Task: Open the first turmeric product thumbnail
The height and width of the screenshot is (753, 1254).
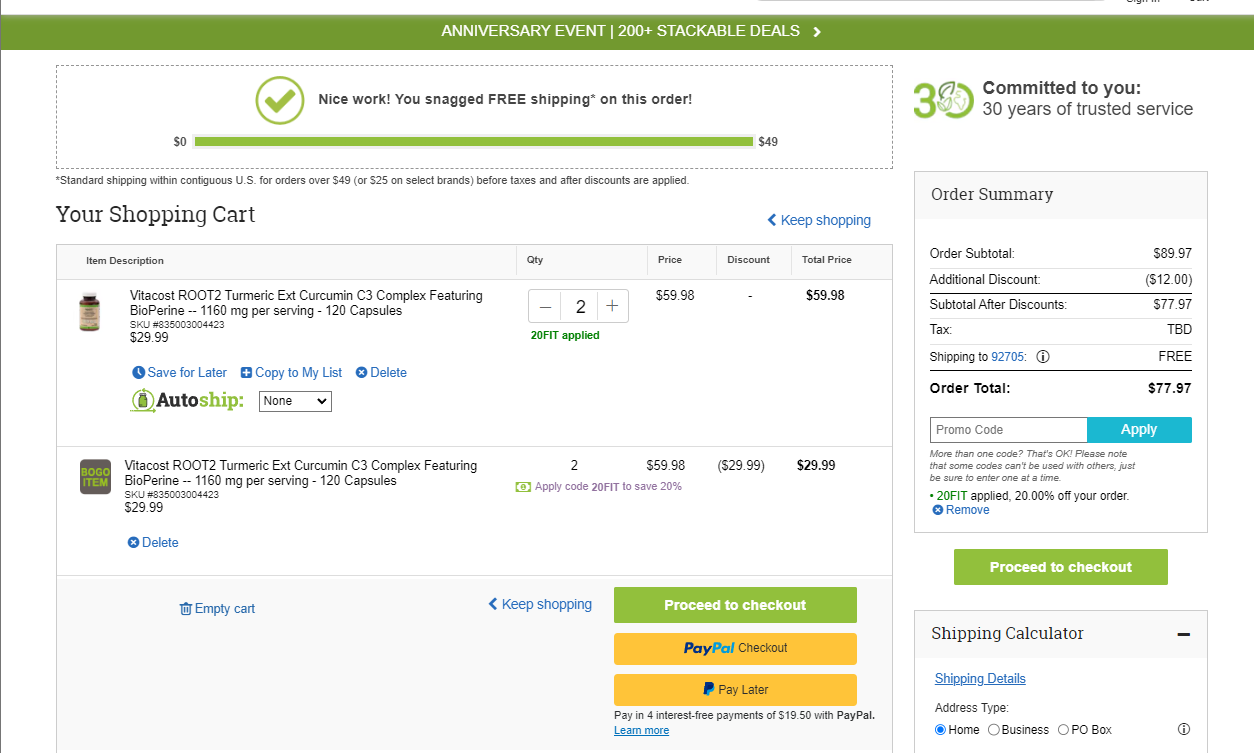Action: (90, 311)
